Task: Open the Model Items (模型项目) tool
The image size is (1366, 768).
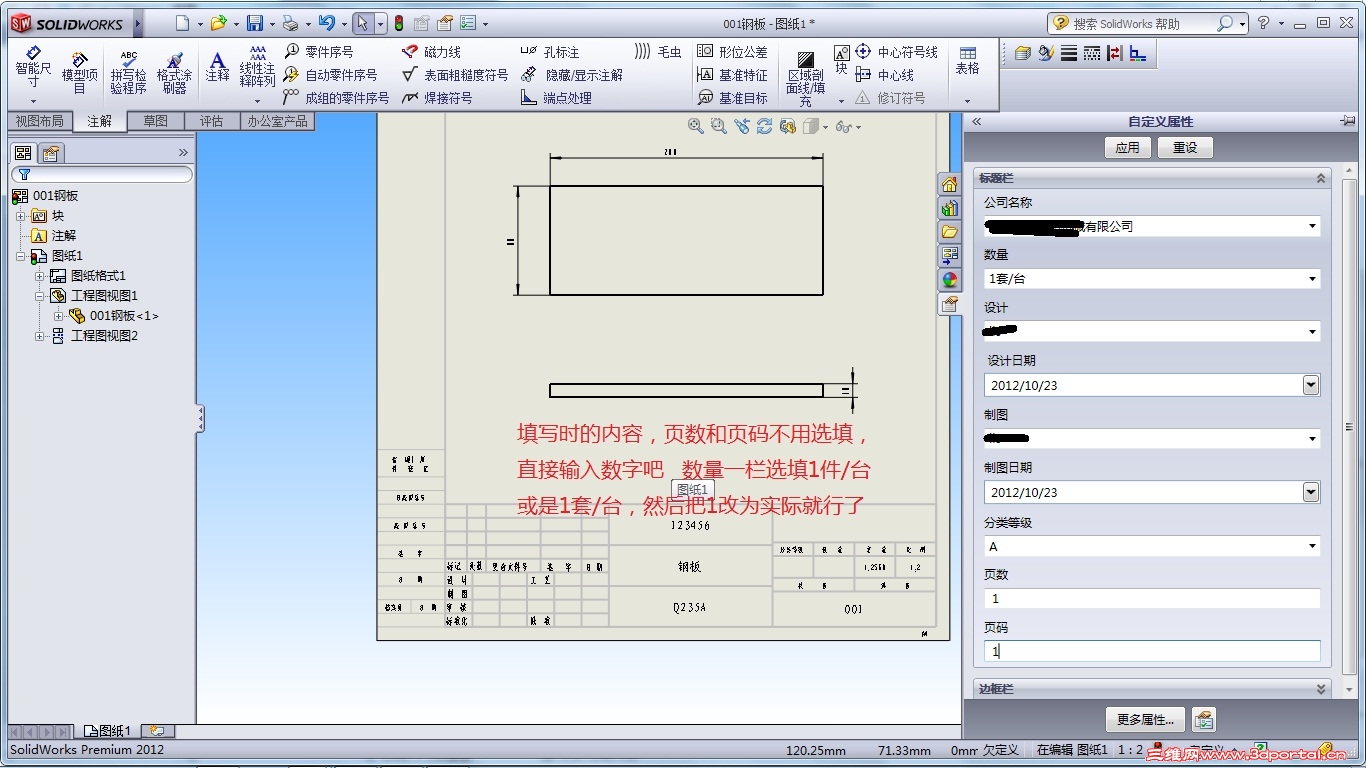Action: (80, 73)
